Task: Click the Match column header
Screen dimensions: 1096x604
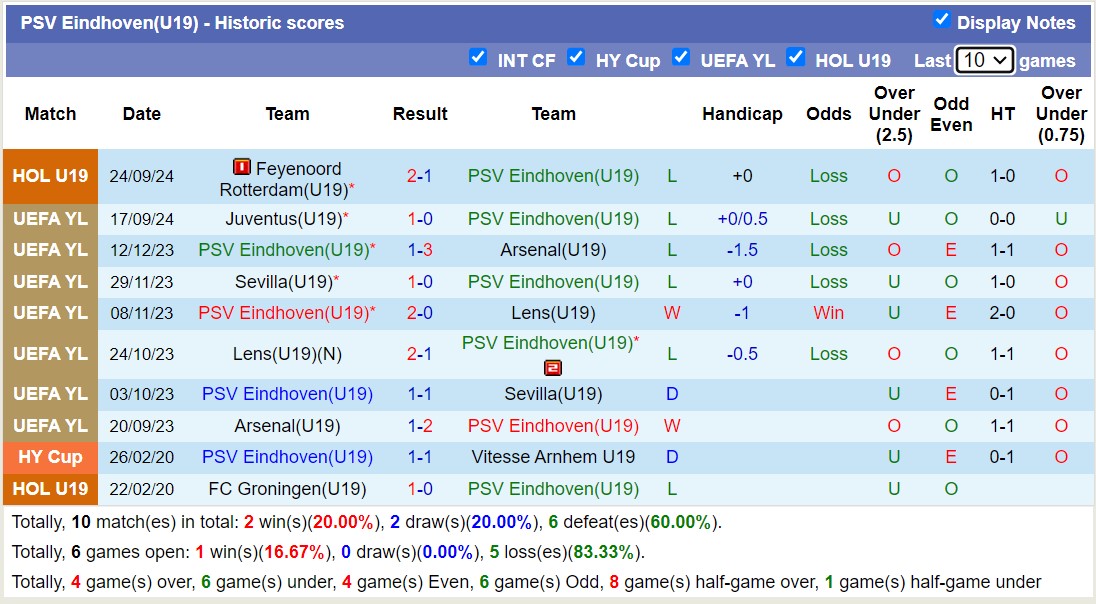Action: pos(50,114)
